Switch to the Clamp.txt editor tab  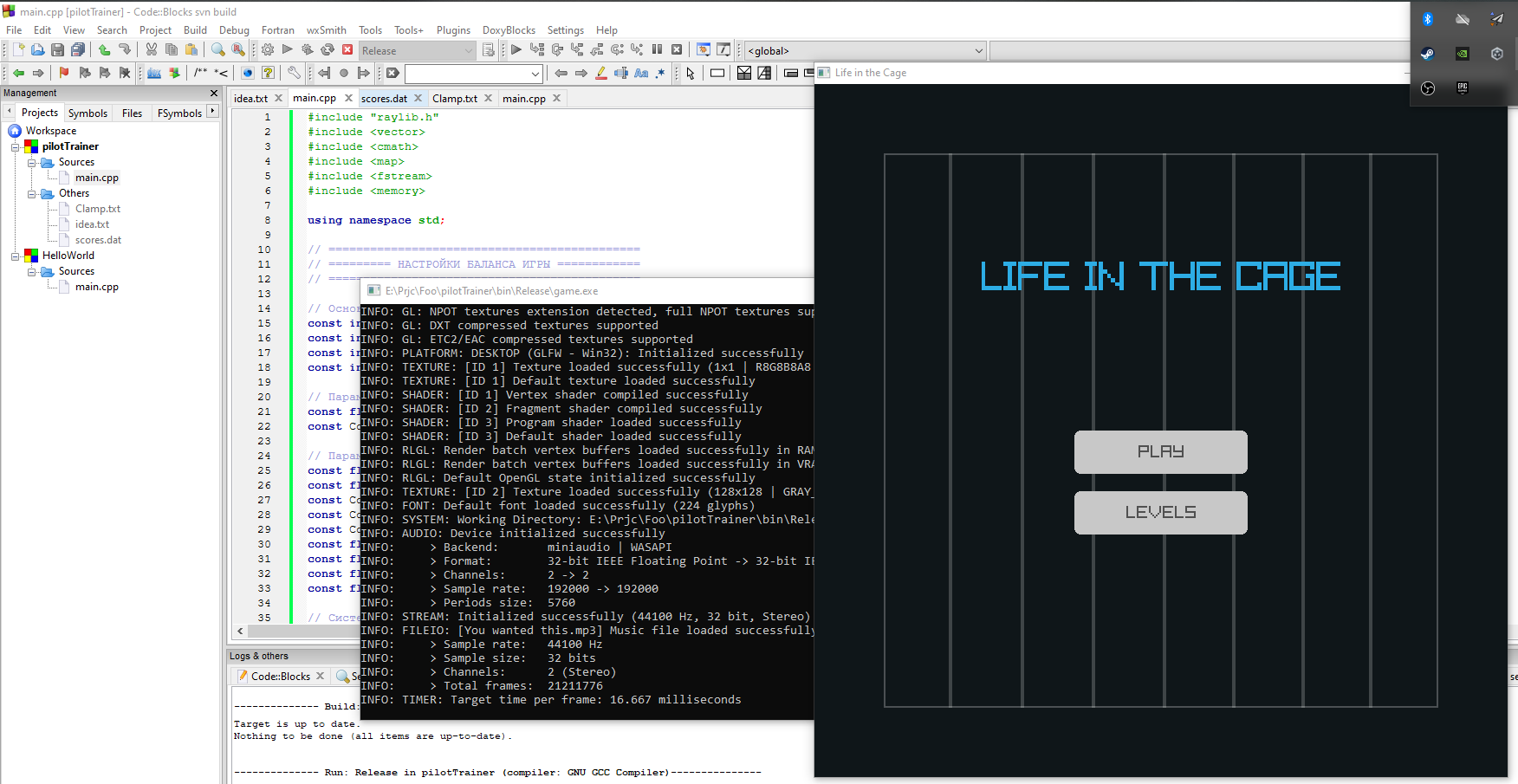point(455,99)
